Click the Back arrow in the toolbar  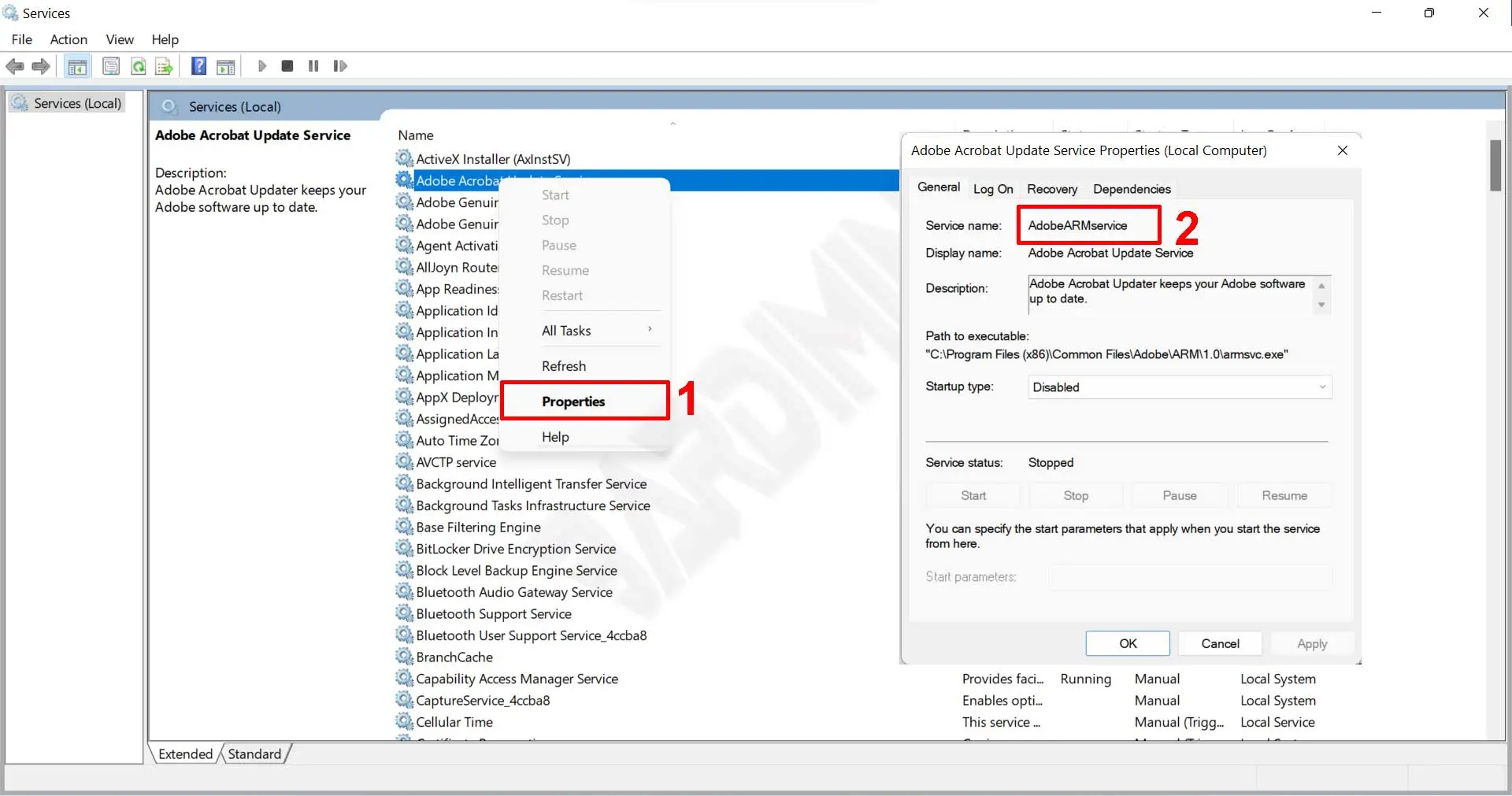[15, 67]
